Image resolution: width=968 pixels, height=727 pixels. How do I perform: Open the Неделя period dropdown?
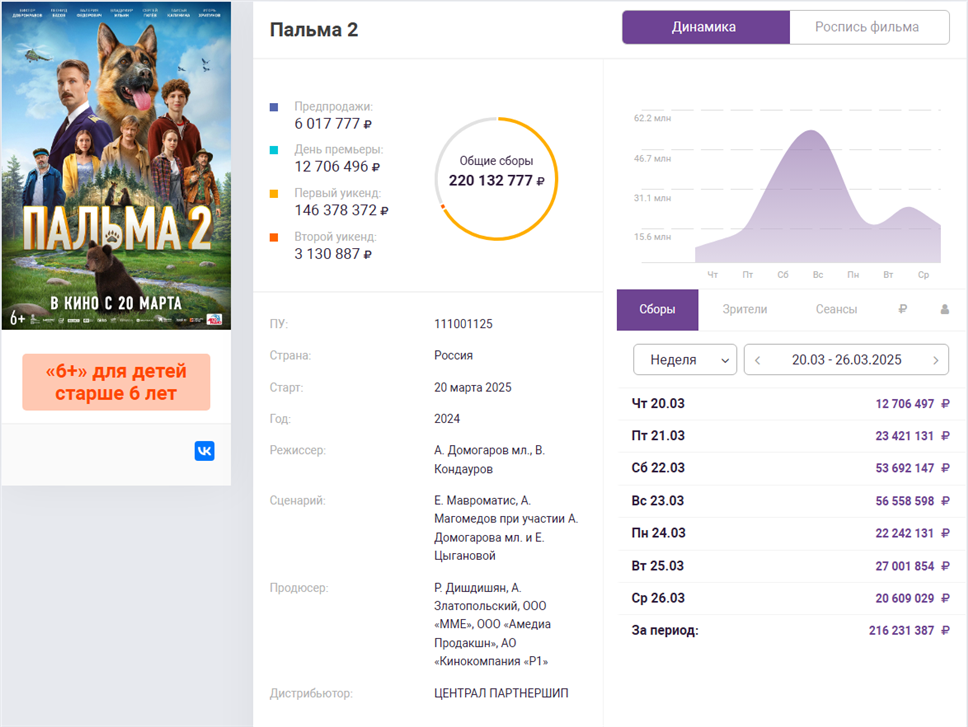point(685,360)
